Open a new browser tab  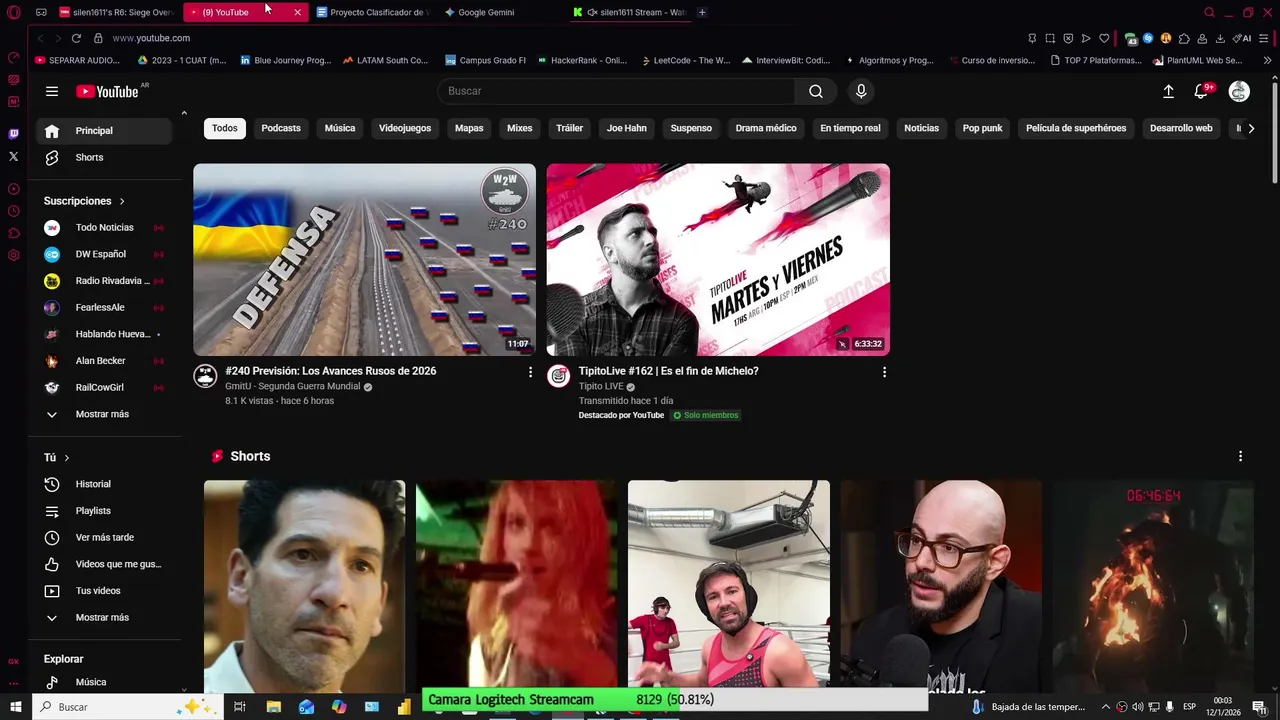pos(702,12)
